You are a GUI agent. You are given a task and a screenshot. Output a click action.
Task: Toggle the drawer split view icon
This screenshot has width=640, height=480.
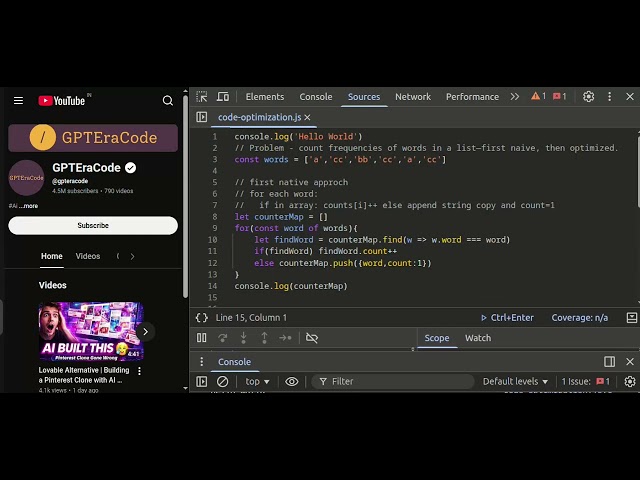(609, 362)
